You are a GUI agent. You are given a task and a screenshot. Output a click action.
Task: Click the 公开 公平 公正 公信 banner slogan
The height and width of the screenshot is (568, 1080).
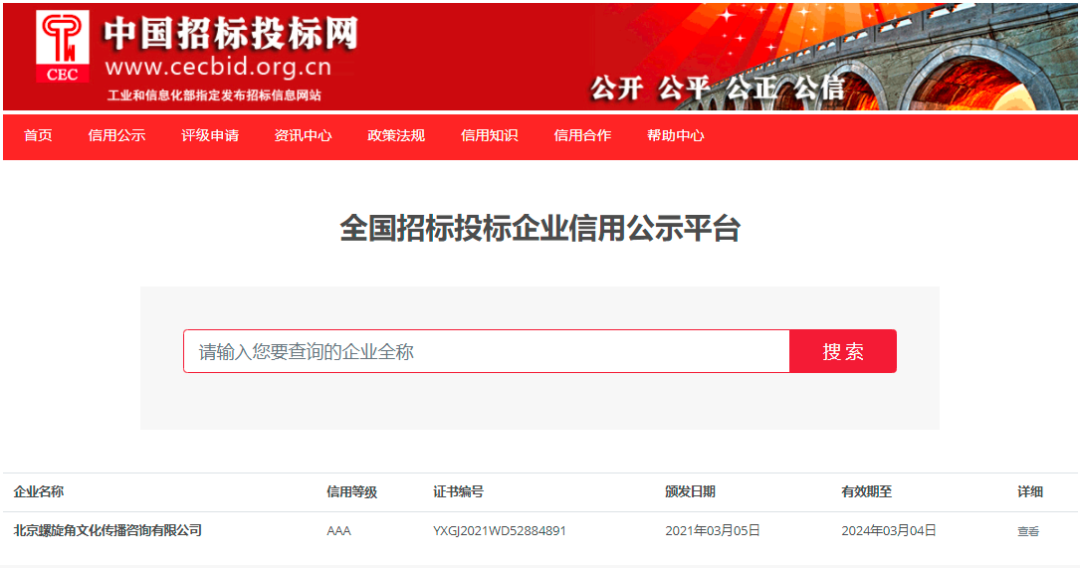(x=718, y=88)
